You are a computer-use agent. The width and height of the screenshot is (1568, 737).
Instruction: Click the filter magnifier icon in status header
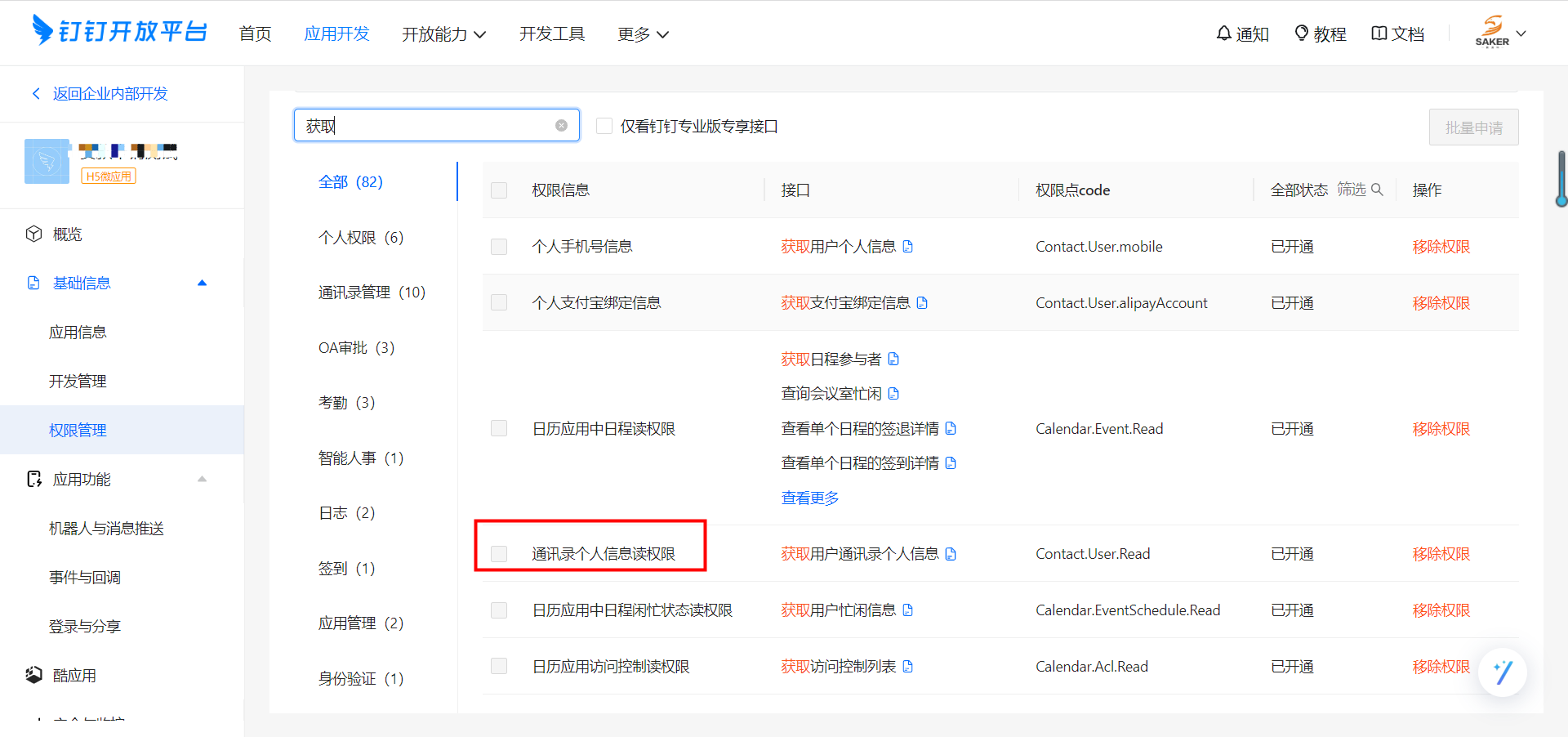(1377, 190)
